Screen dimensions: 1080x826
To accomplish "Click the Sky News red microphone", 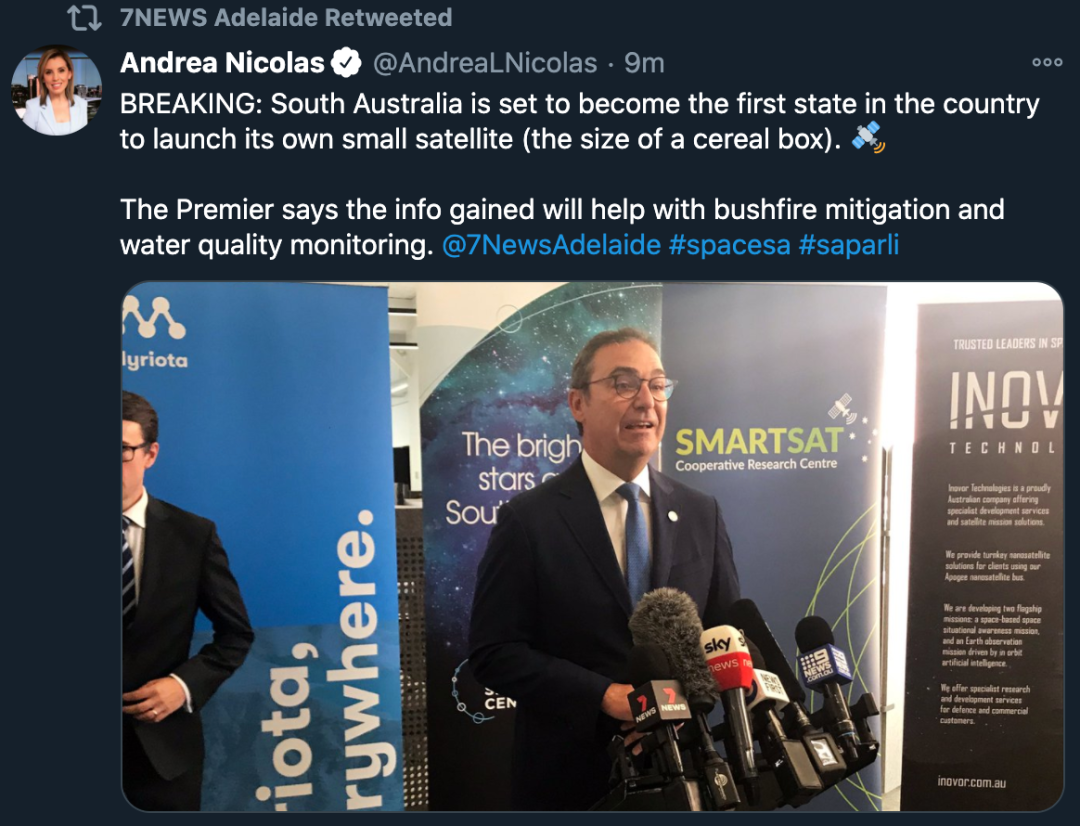I will (726, 657).
